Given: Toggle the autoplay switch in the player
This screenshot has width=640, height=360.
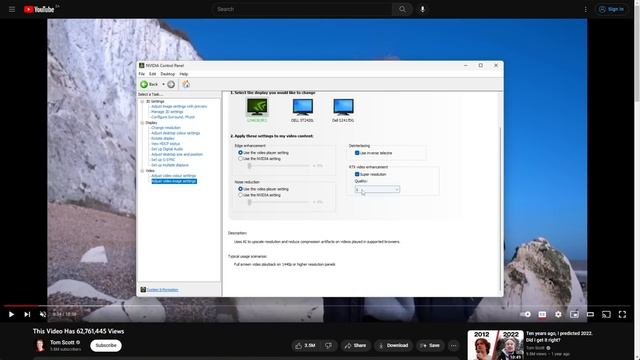Looking at the screenshot, I should [x=526, y=314].
